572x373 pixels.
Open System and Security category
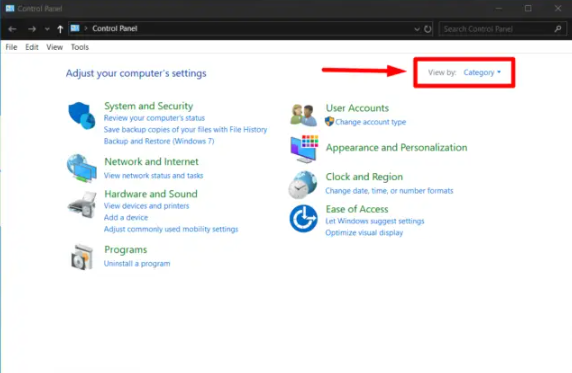tap(148, 106)
